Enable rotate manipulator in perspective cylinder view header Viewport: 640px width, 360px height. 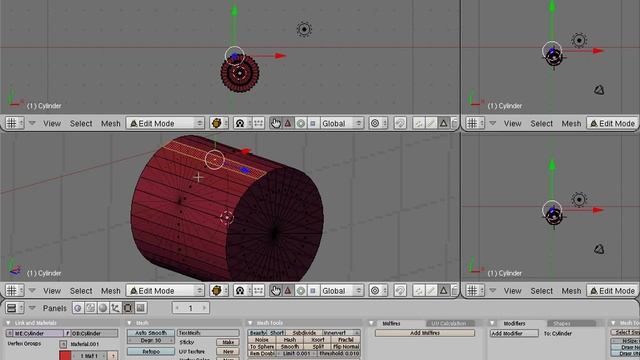point(301,290)
